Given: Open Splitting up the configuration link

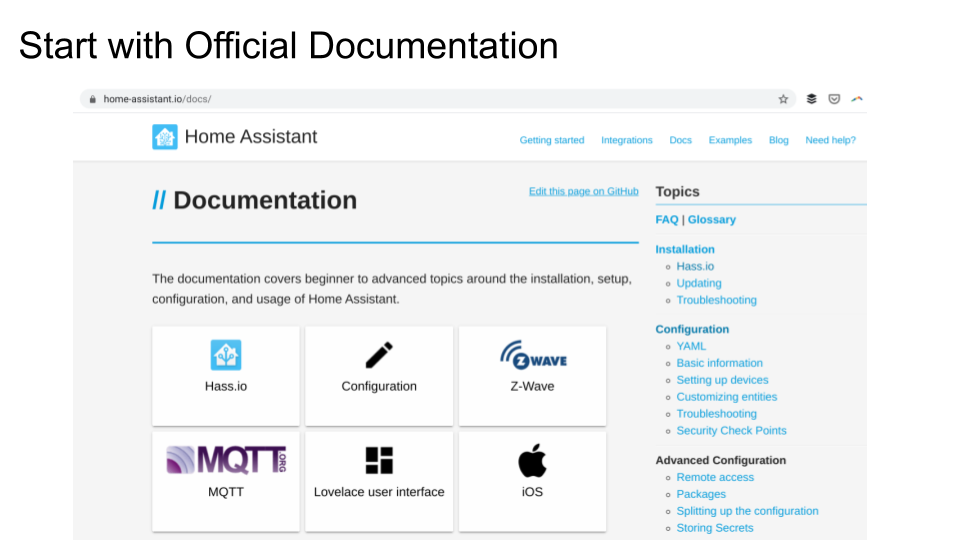Looking at the screenshot, I should [x=747, y=511].
